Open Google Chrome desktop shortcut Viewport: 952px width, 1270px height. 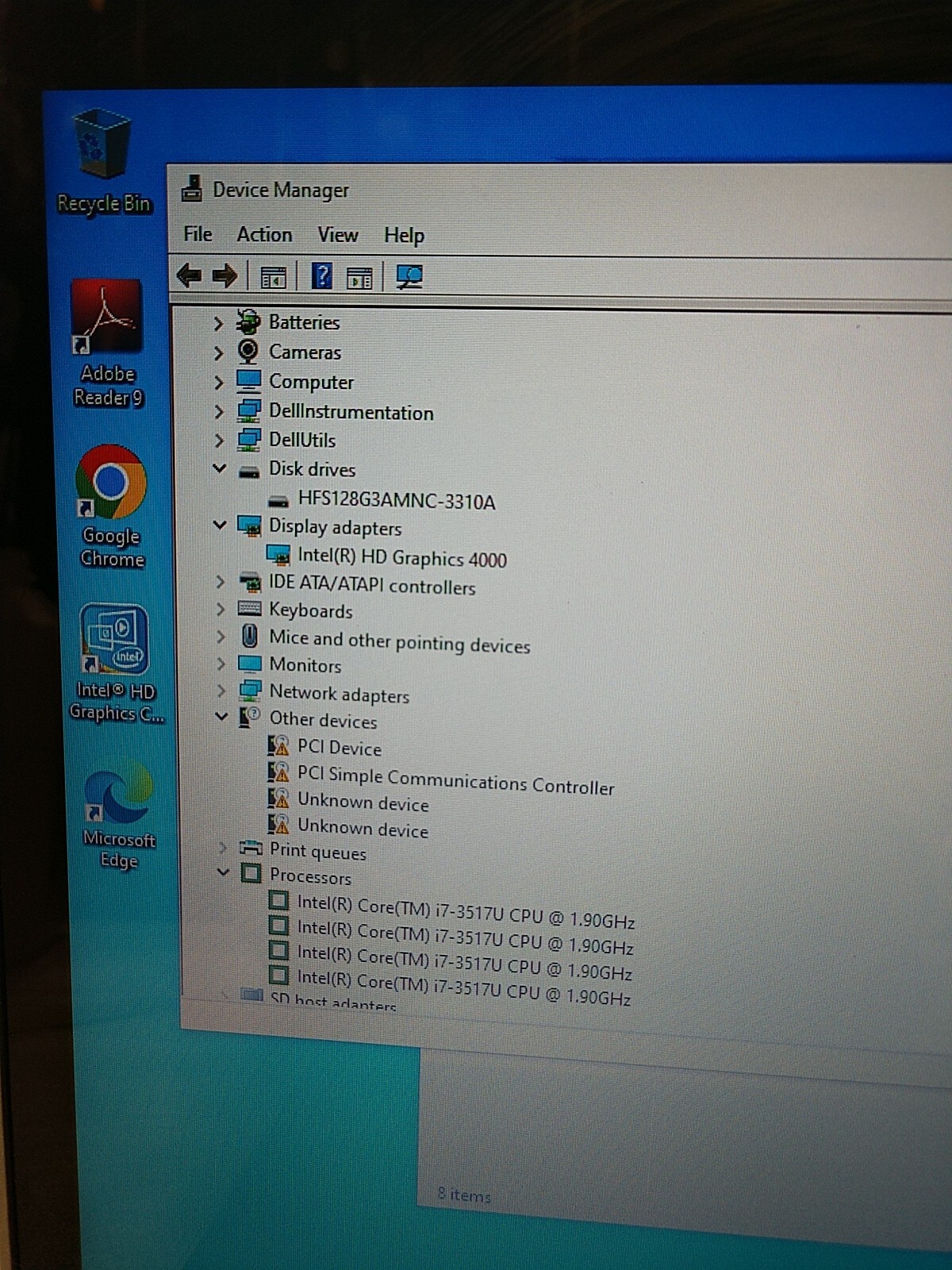pos(111,506)
